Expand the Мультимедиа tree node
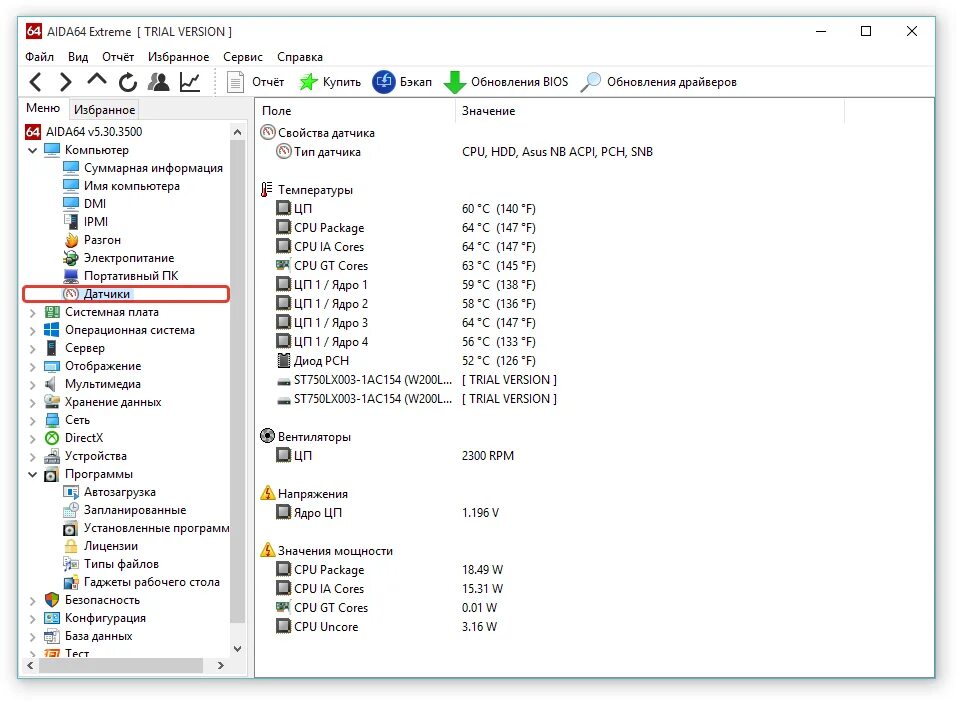 [32, 385]
